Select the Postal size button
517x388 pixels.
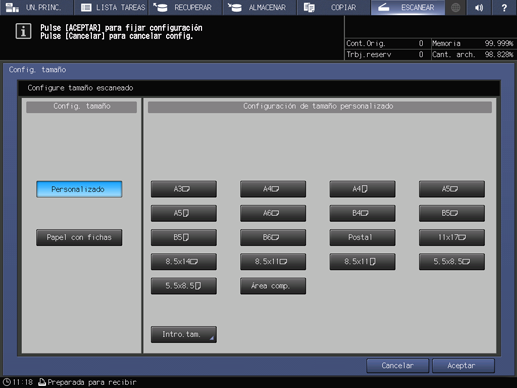(362, 237)
